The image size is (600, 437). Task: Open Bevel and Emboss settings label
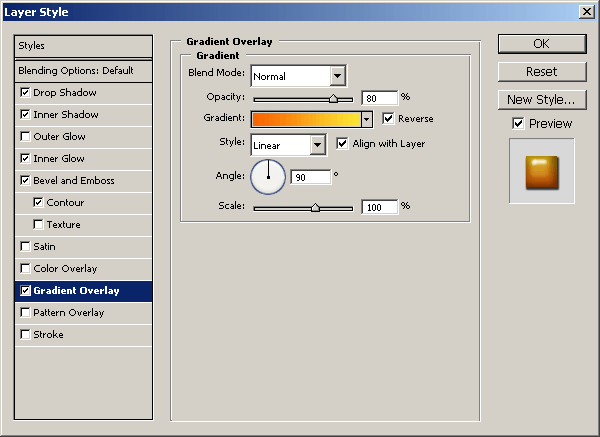pos(74,181)
